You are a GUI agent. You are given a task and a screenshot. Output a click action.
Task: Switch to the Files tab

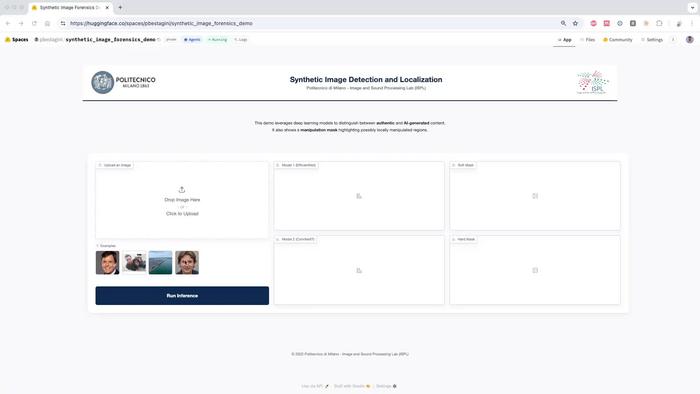tap(588, 40)
